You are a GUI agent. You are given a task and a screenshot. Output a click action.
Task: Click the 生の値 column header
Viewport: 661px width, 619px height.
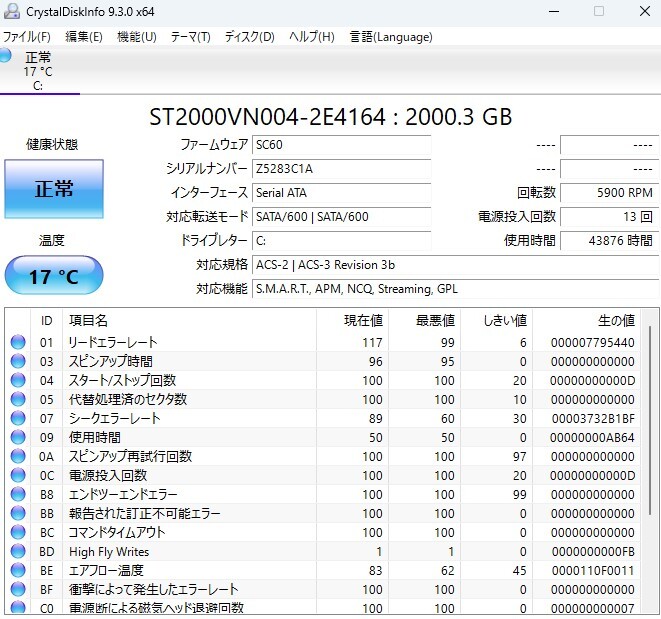point(586,321)
